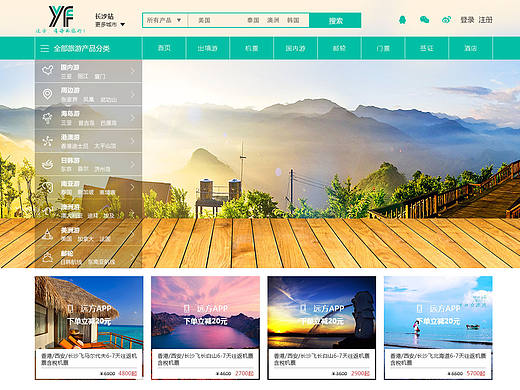Expand the 南亚游 category chevron
This screenshot has height=390, width=520.
point(133,187)
